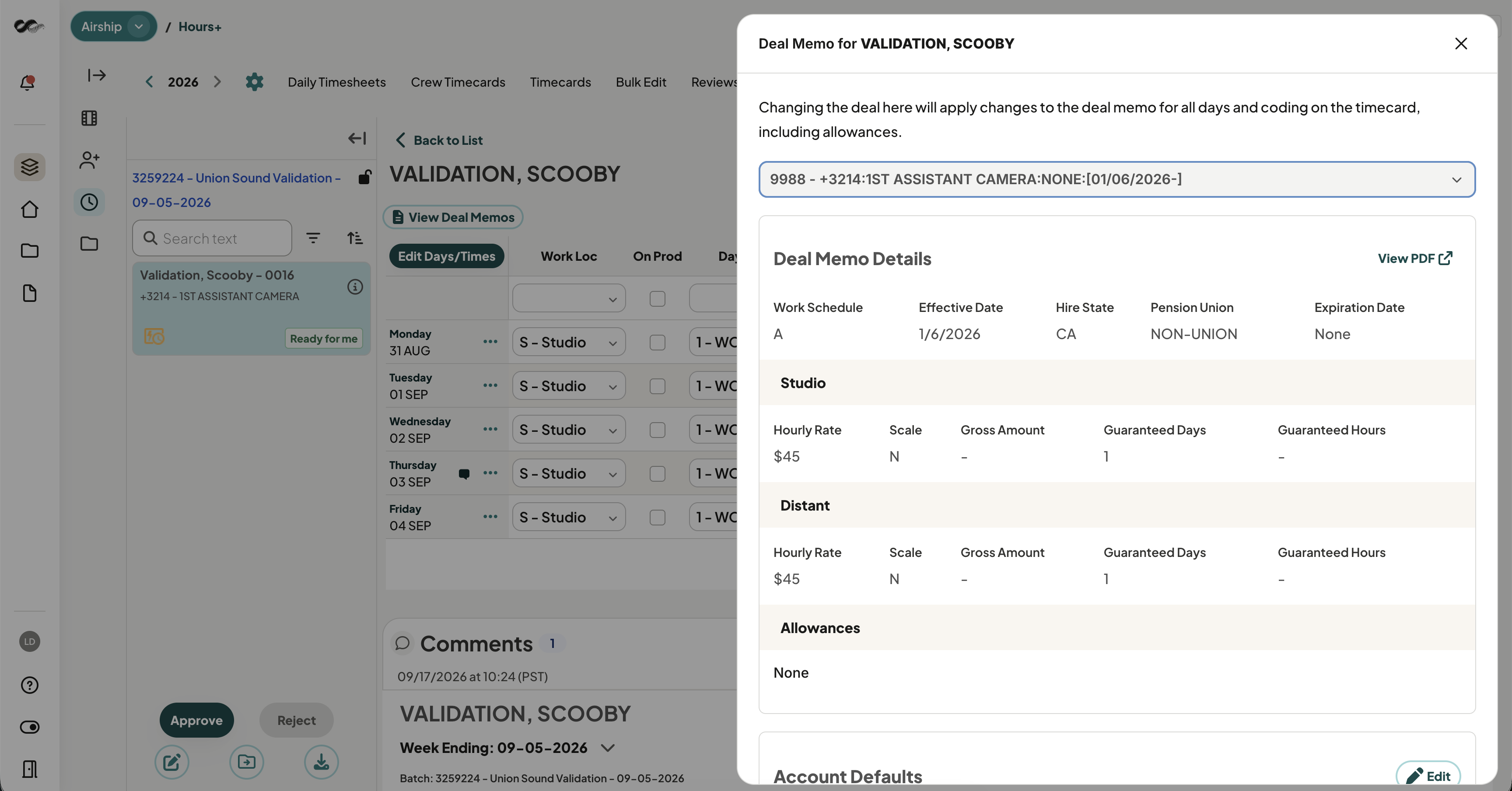Open the settings gear icon
The width and height of the screenshot is (1512, 791).
click(x=254, y=81)
